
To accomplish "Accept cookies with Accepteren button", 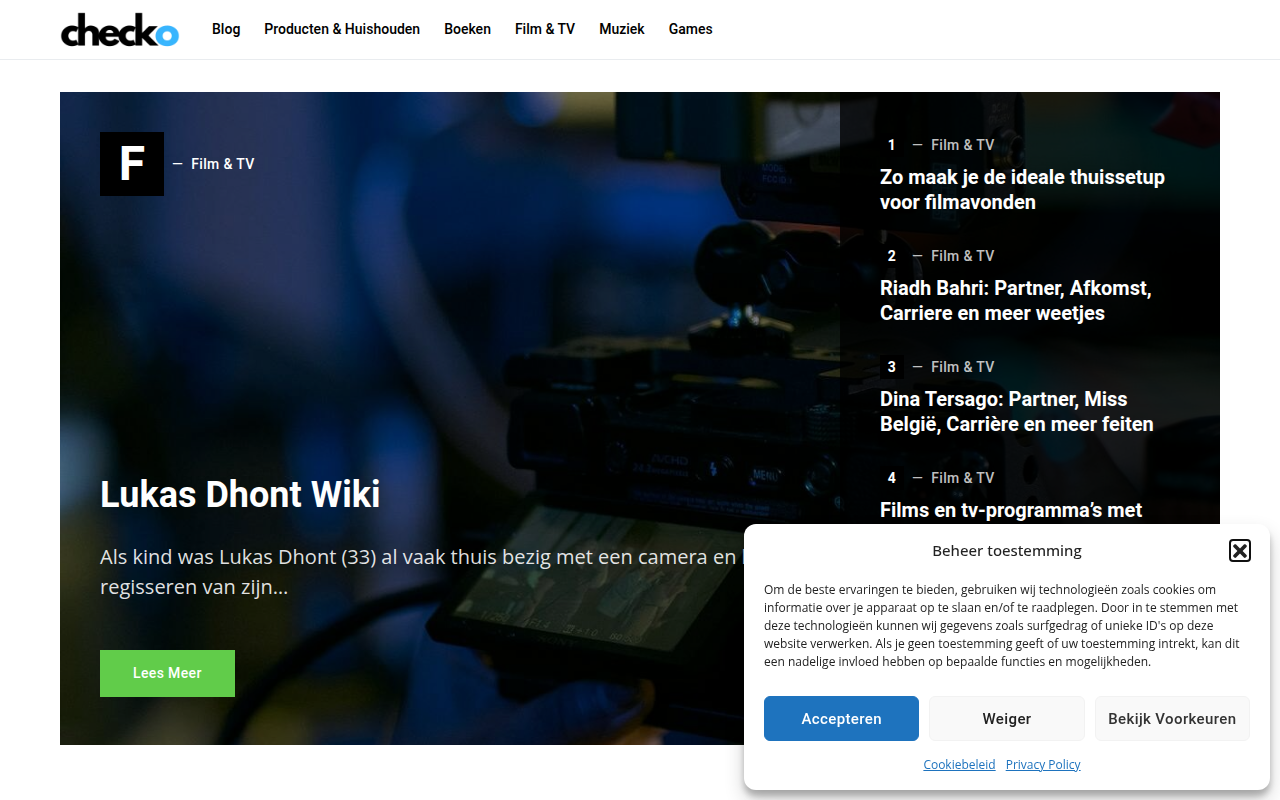I will click(x=841, y=719).
